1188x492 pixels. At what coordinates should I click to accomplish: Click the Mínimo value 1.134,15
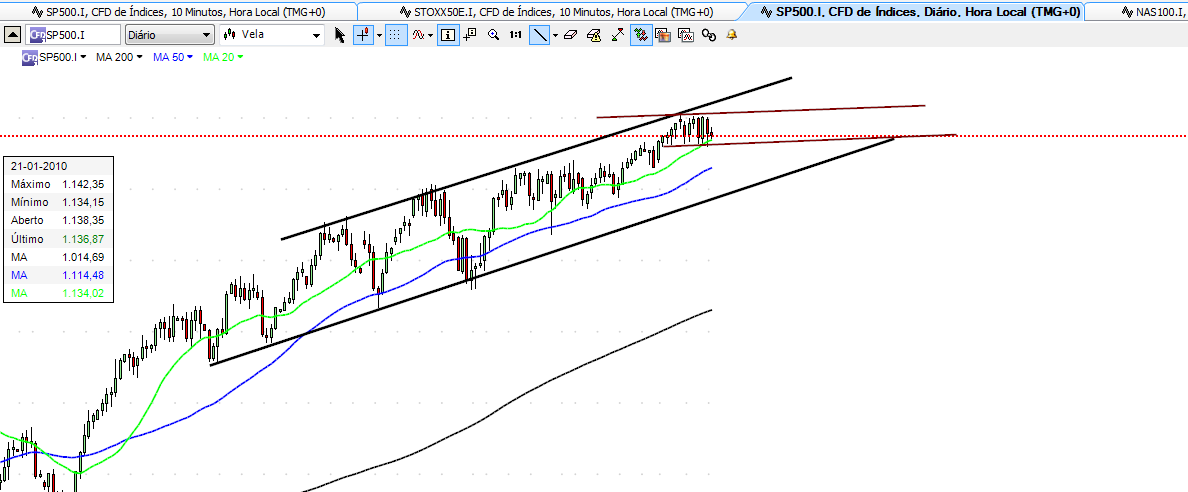pyautogui.click(x=83, y=202)
